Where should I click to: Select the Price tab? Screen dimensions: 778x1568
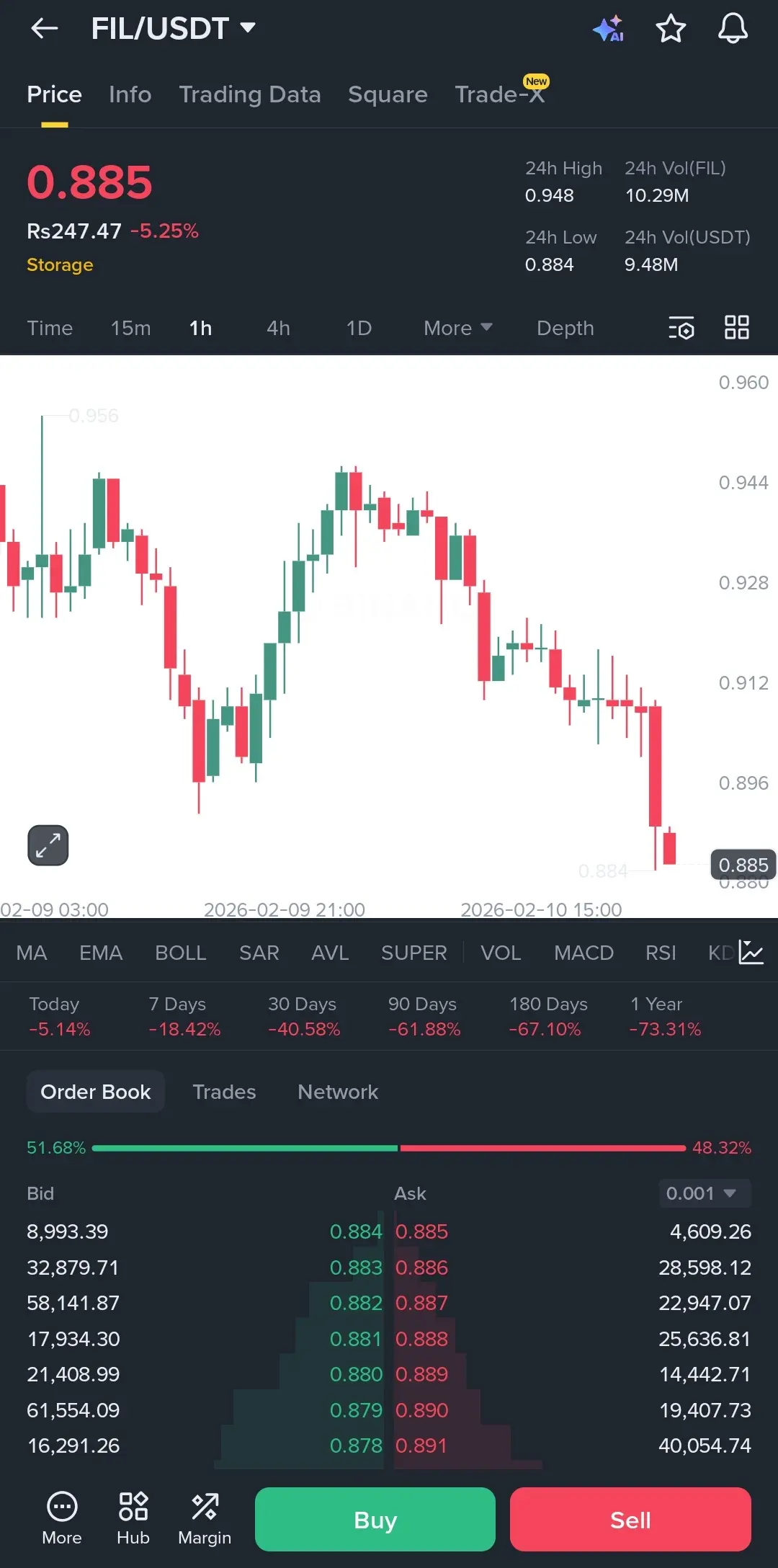pos(54,94)
